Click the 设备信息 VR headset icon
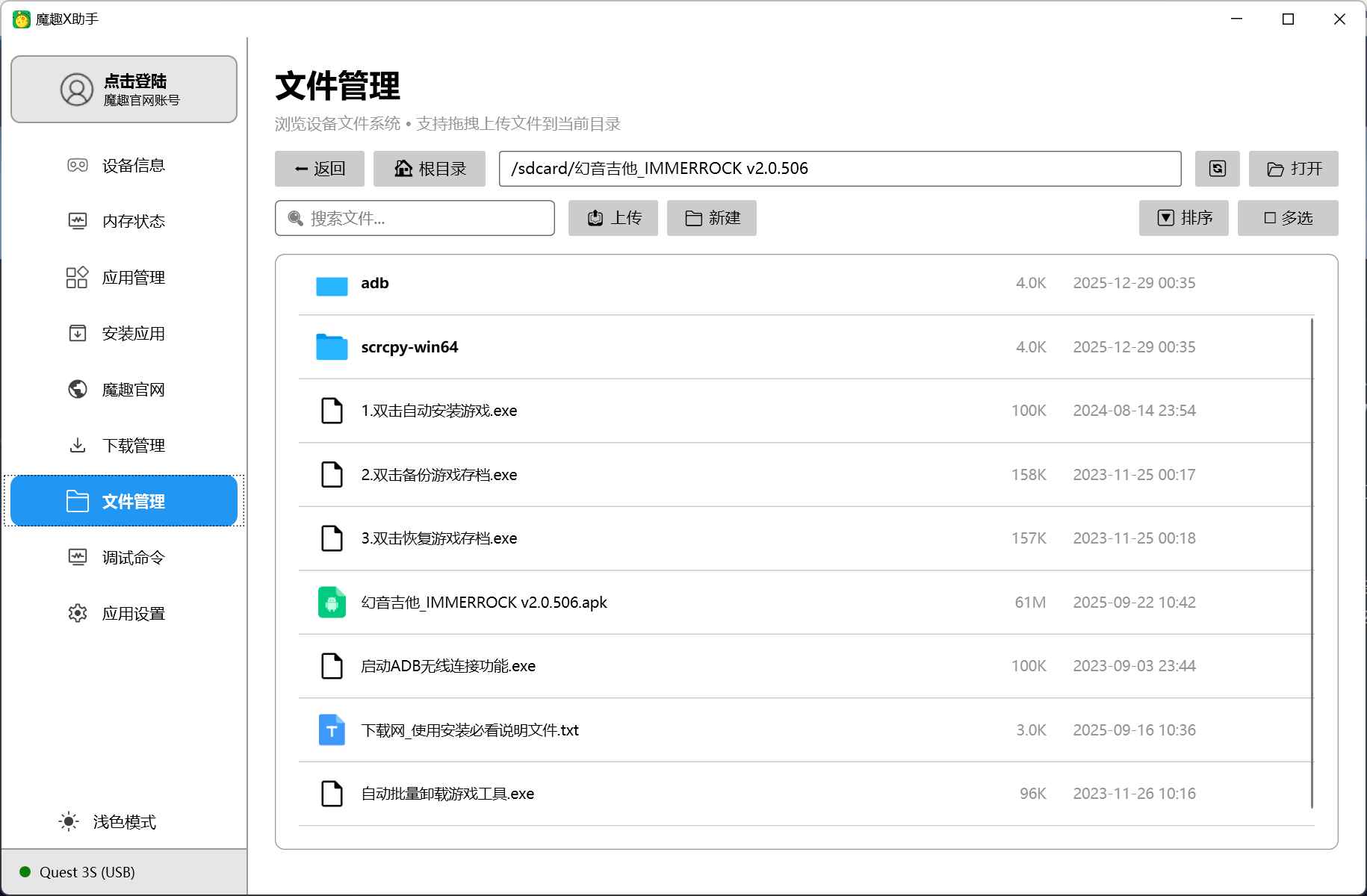1367x896 pixels. tap(78, 166)
